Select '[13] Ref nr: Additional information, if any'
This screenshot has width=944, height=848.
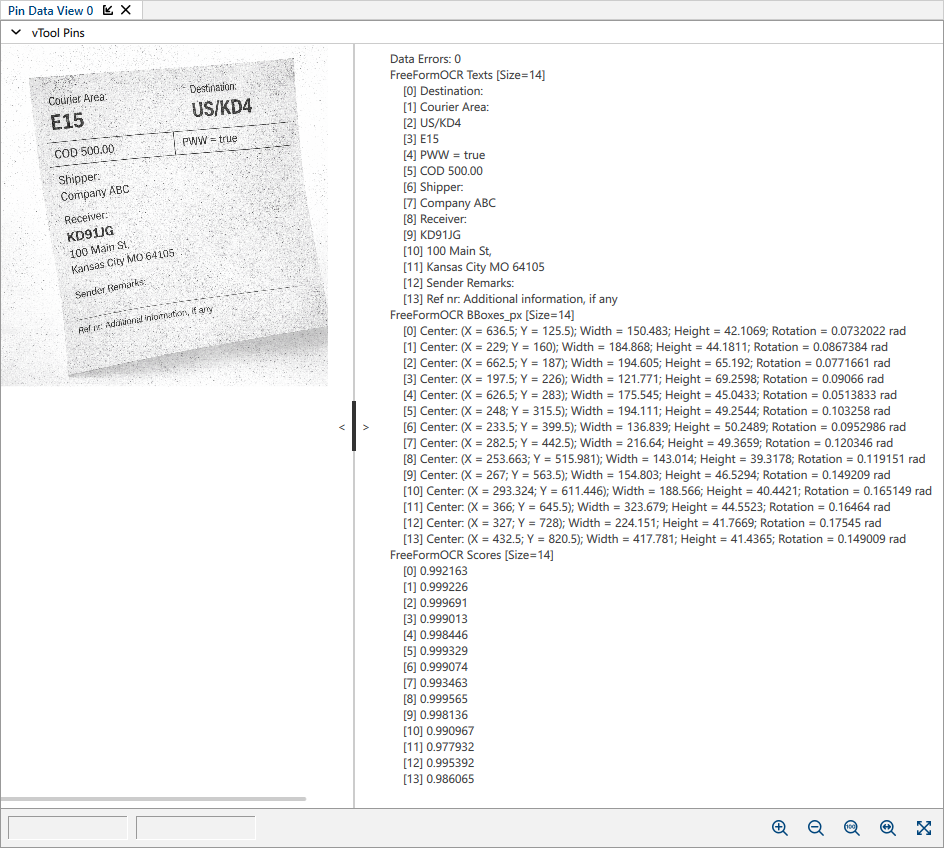511,299
